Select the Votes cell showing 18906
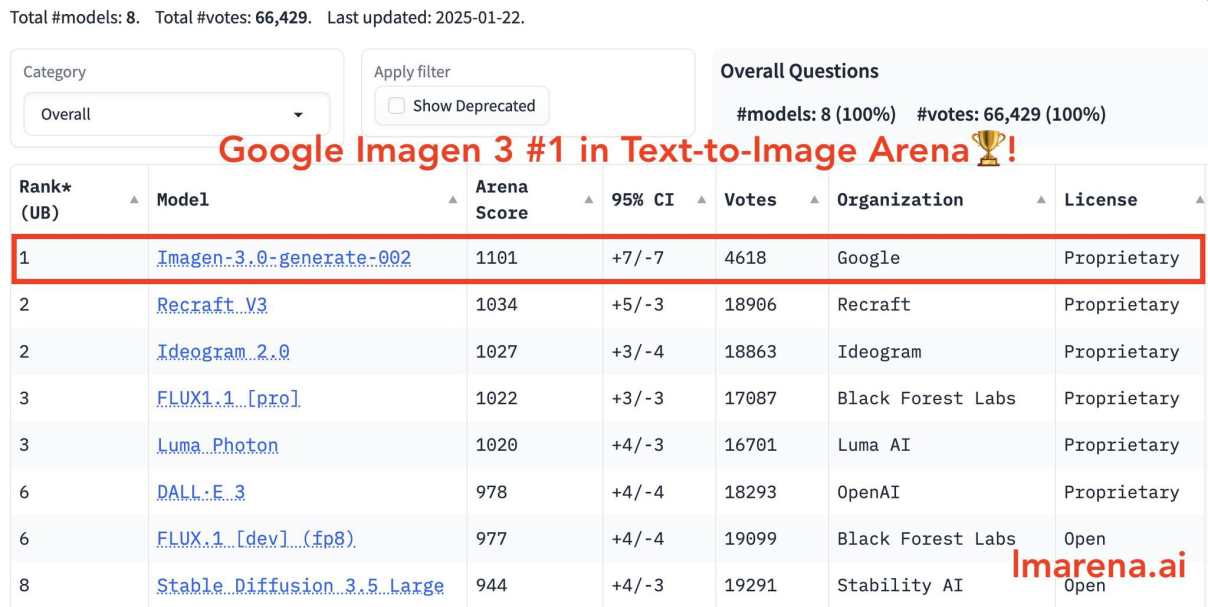Viewport: 1208px width, 607px height. (x=750, y=305)
